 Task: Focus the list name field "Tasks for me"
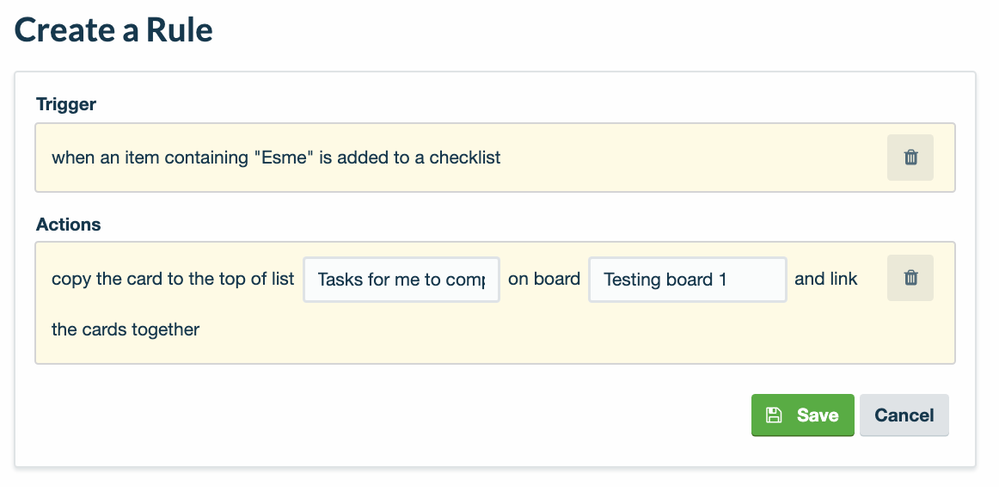[401, 279]
